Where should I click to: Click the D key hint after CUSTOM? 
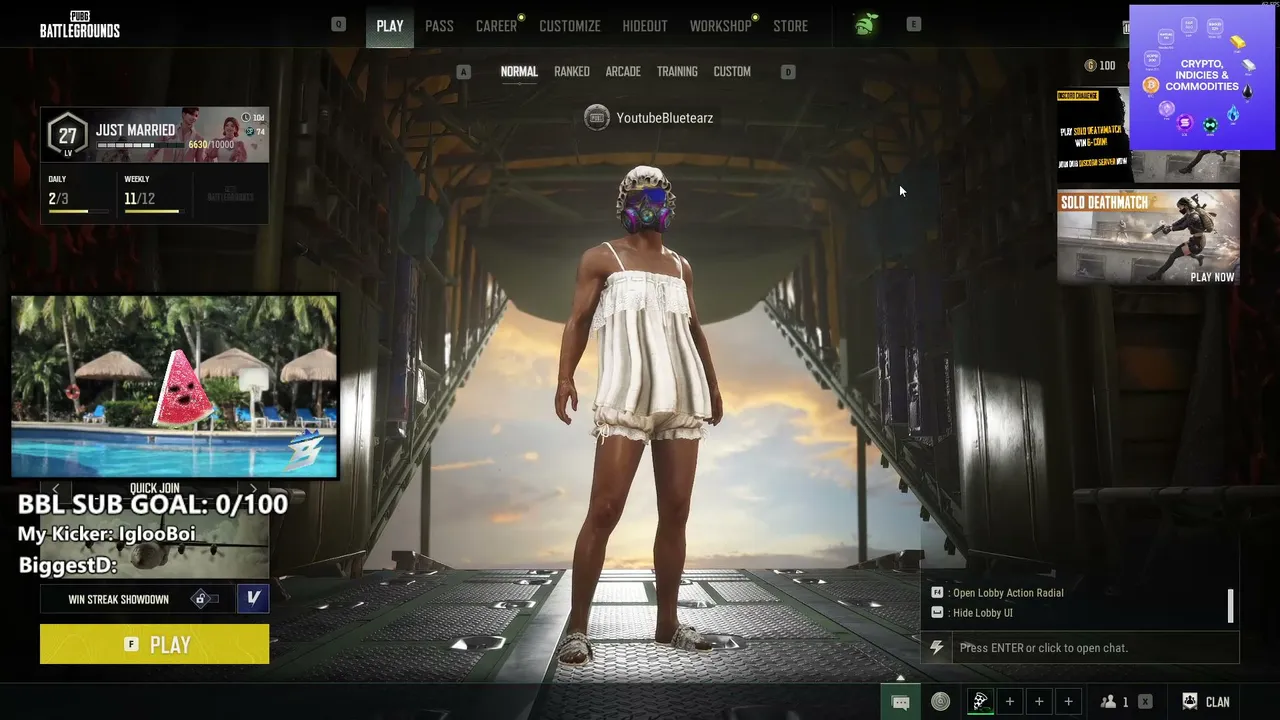[x=788, y=72]
